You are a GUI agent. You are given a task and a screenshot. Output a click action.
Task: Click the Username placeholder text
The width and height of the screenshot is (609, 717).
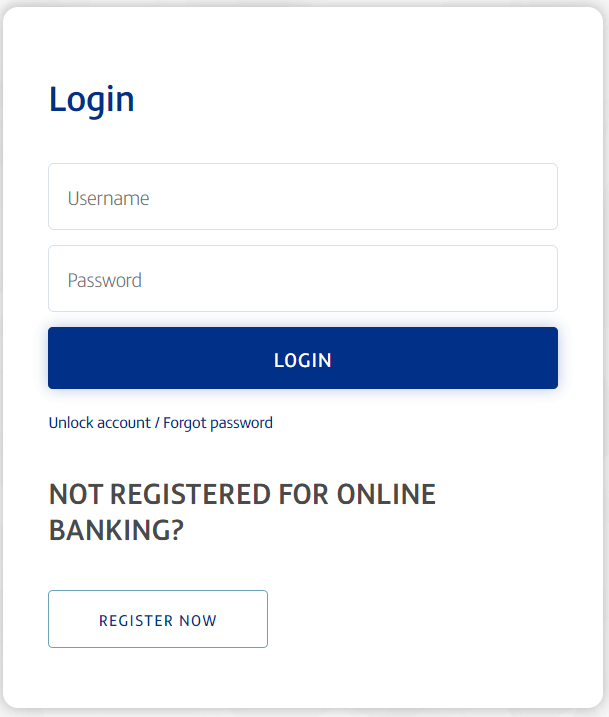[x=108, y=198]
